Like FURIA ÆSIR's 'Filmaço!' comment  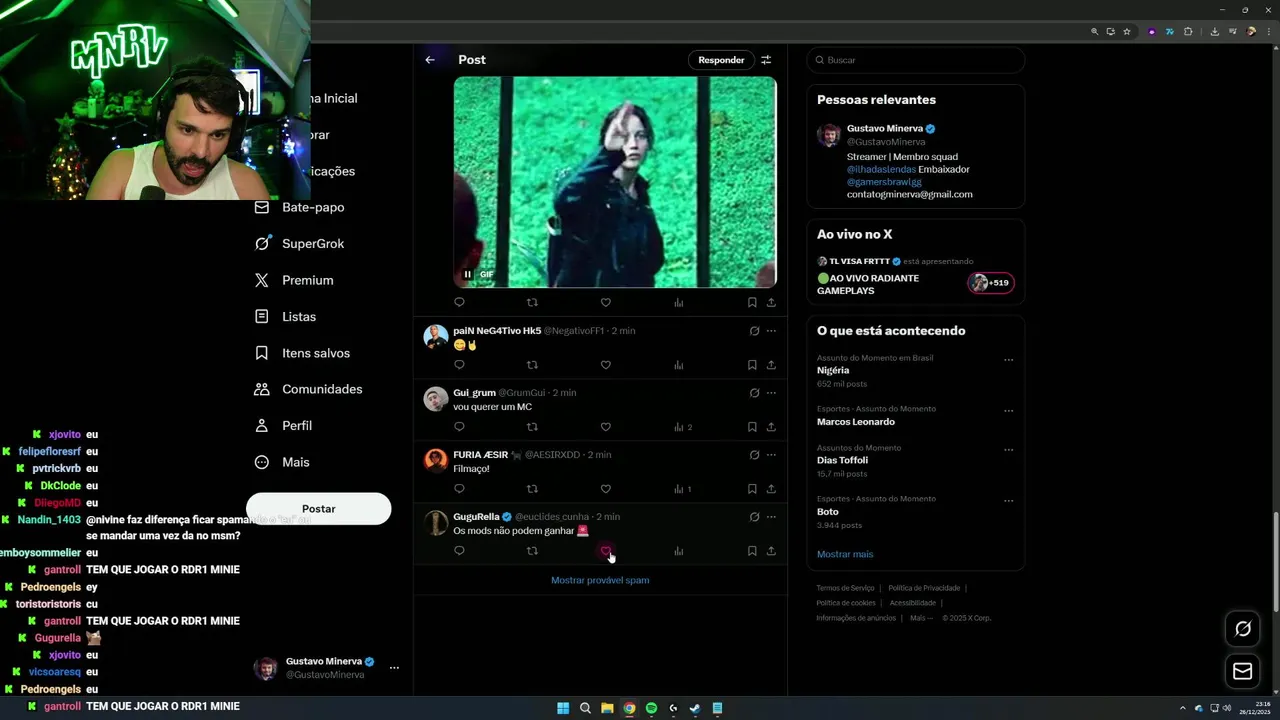point(605,489)
